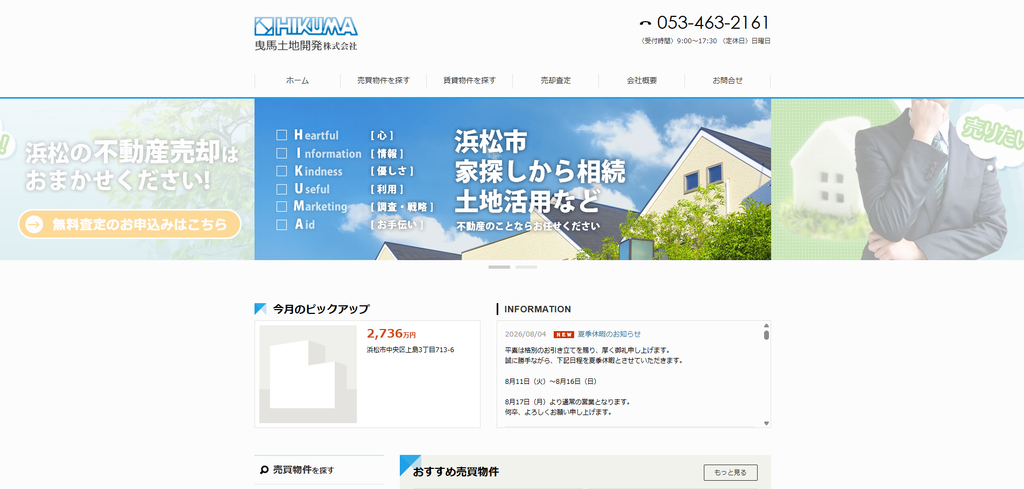Click the right banner with the businessman
The width and height of the screenshot is (1024, 489).
pos(897,179)
